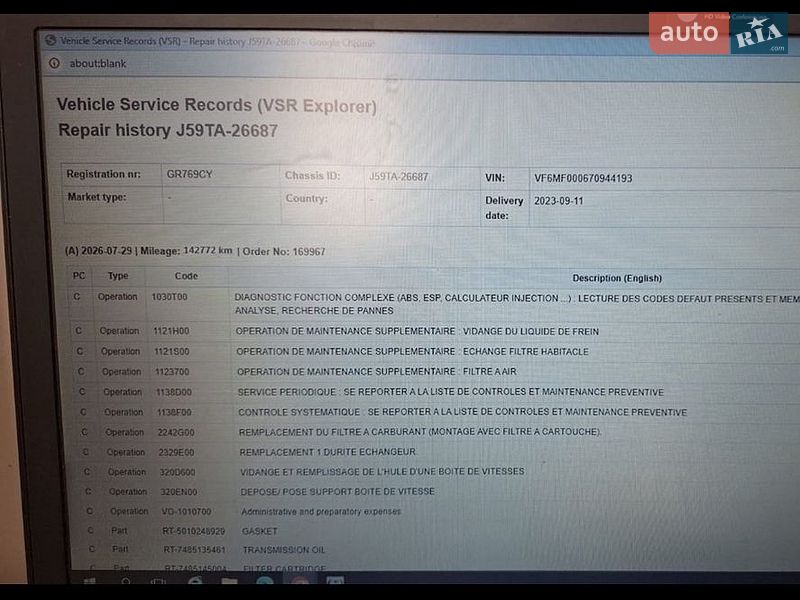Select delivery date 2023-09-11
800x600 pixels.
559,201
